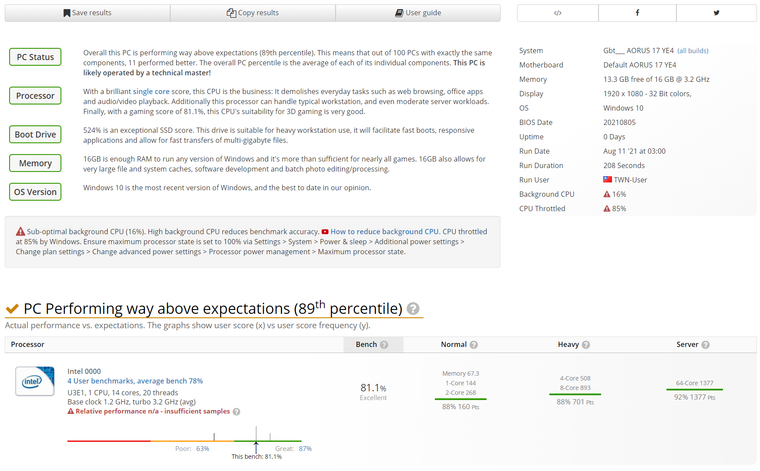Click the BIOS Date 20210805 value
Viewport: 760px width, 471px height.
pyautogui.click(x=619, y=123)
